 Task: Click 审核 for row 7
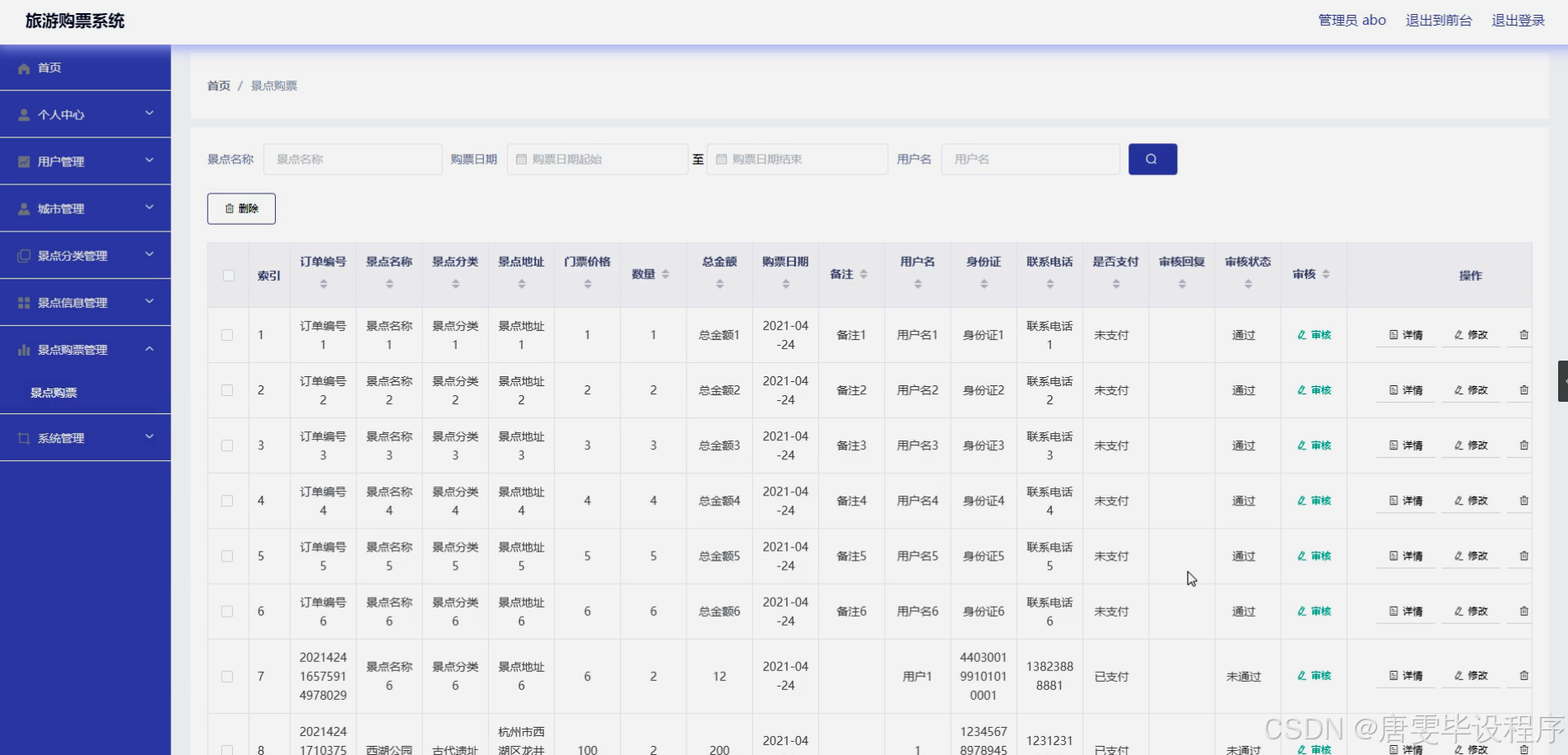[x=1314, y=675]
